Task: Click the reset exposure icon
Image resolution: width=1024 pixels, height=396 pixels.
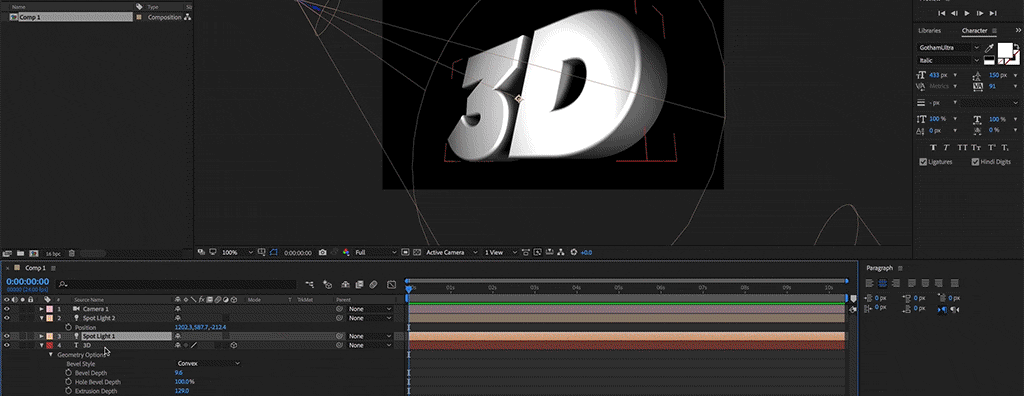Action: point(573,252)
